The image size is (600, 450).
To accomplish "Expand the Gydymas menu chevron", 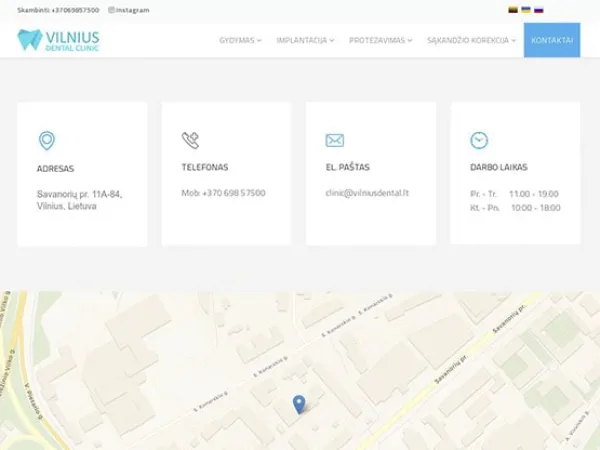I will [x=259, y=41].
